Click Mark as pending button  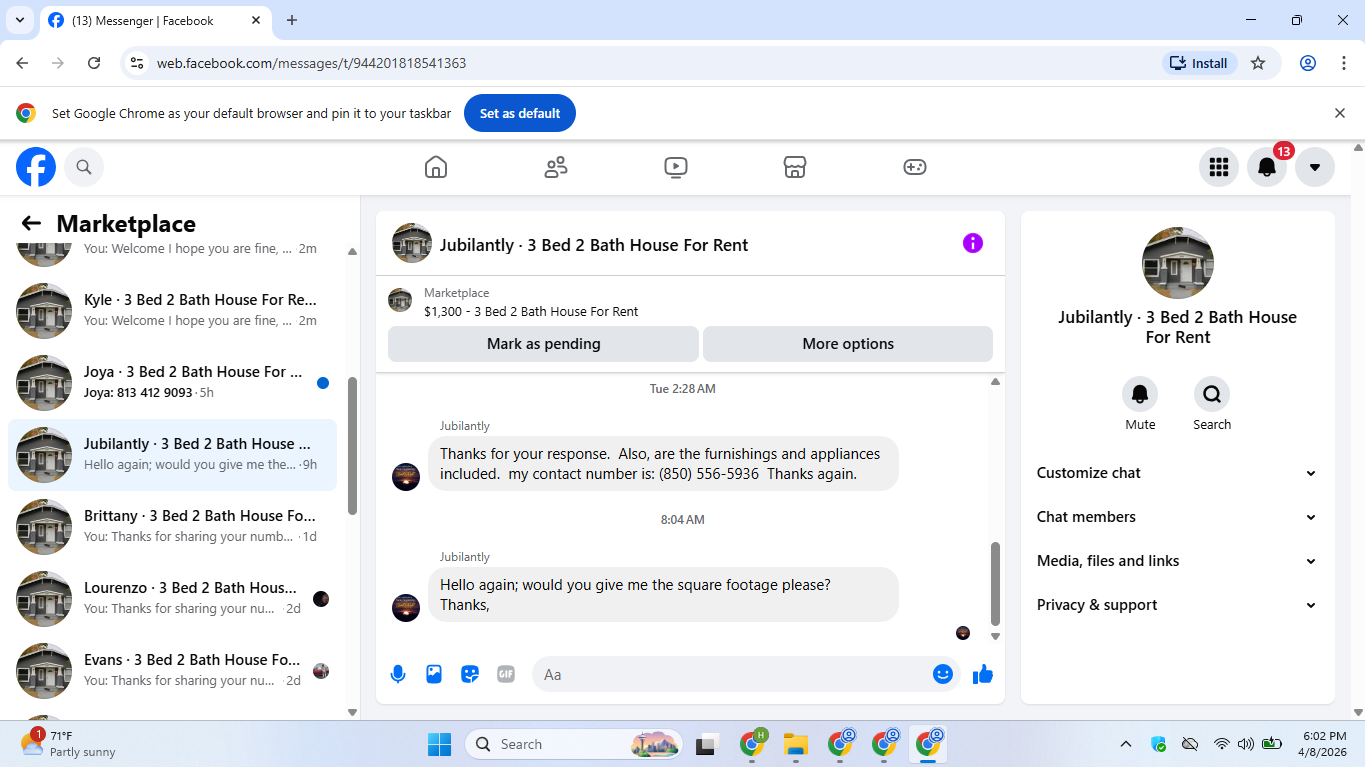(543, 343)
